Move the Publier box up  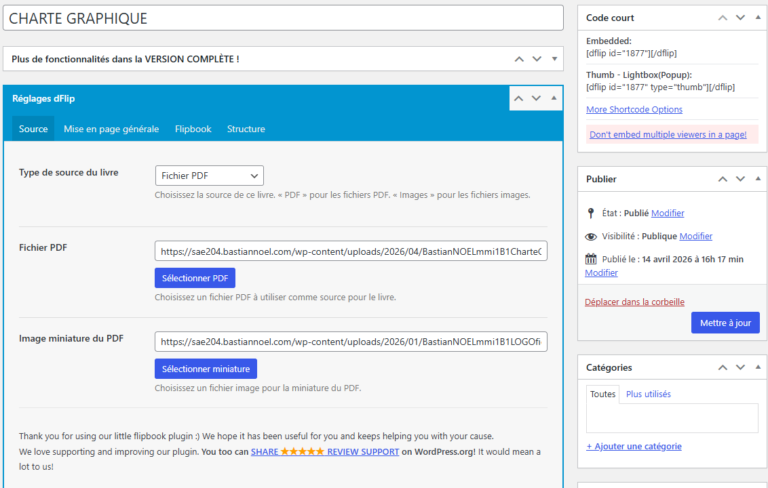tap(722, 179)
